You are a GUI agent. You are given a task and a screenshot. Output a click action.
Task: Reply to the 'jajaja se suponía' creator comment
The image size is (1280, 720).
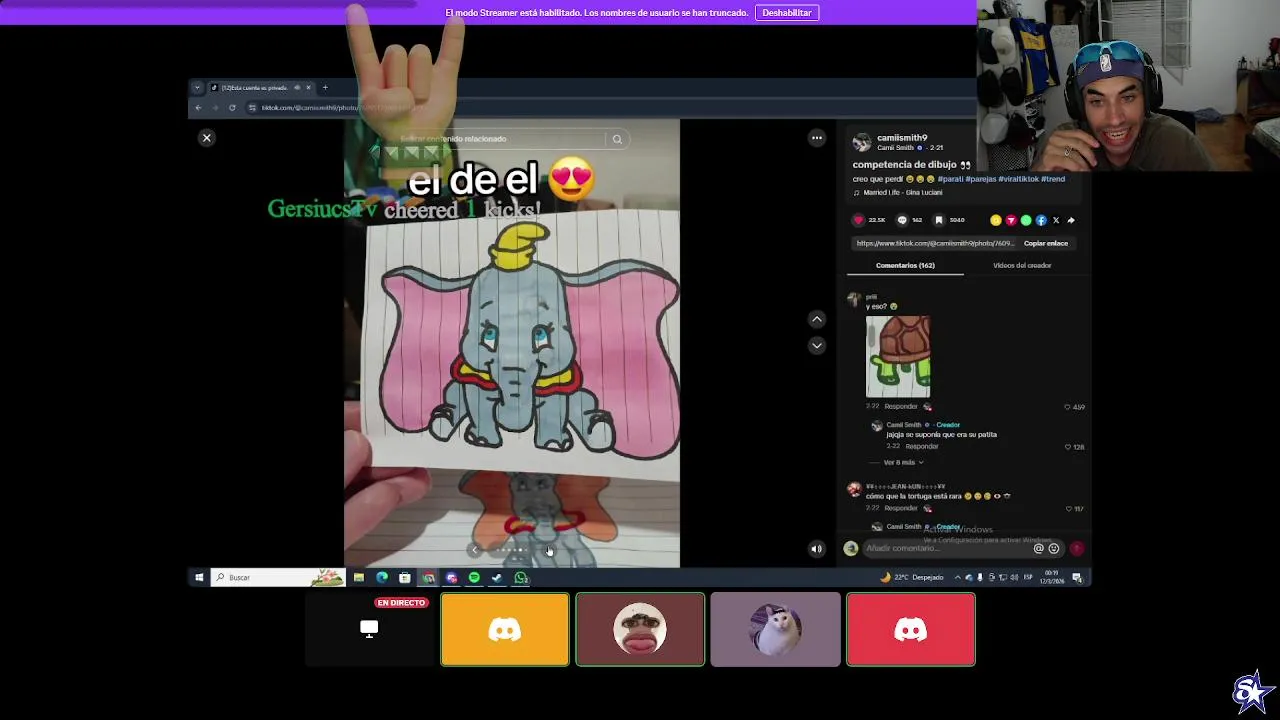[922, 446]
